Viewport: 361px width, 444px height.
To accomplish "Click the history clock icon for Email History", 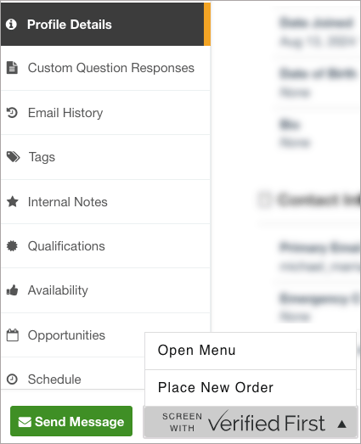I will click(12, 113).
